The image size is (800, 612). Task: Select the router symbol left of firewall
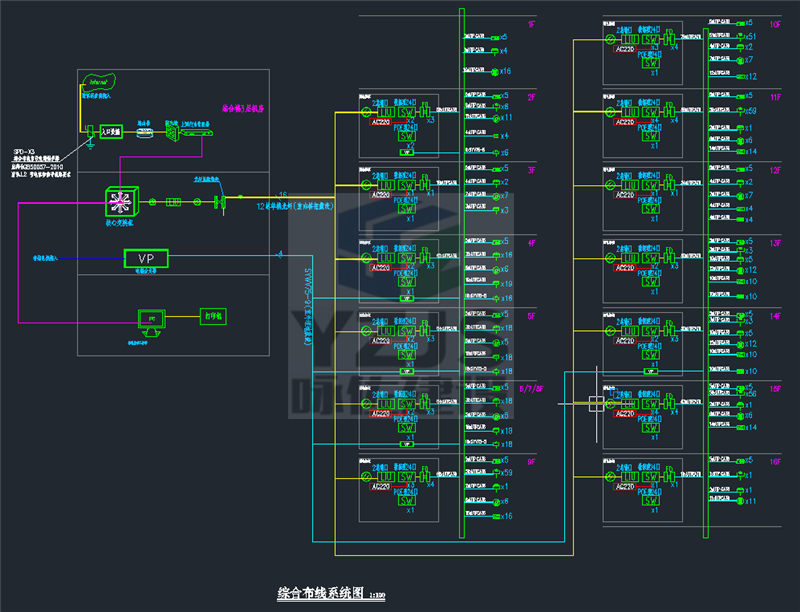[145, 133]
